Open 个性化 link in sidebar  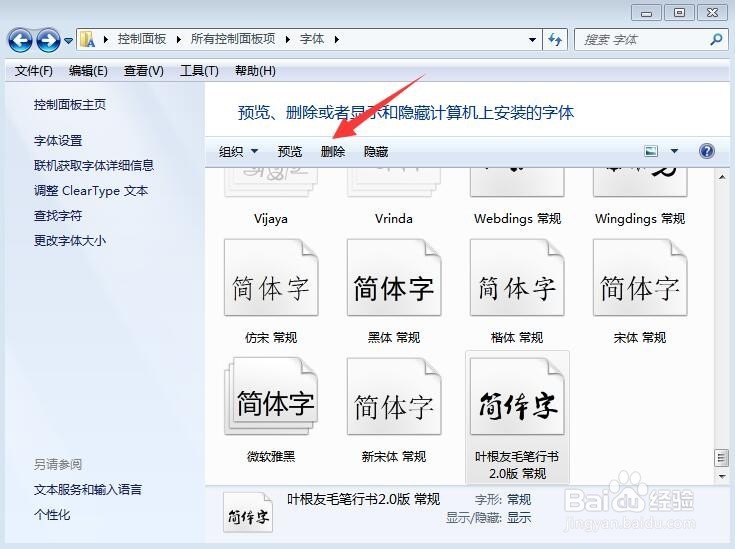click(52, 515)
